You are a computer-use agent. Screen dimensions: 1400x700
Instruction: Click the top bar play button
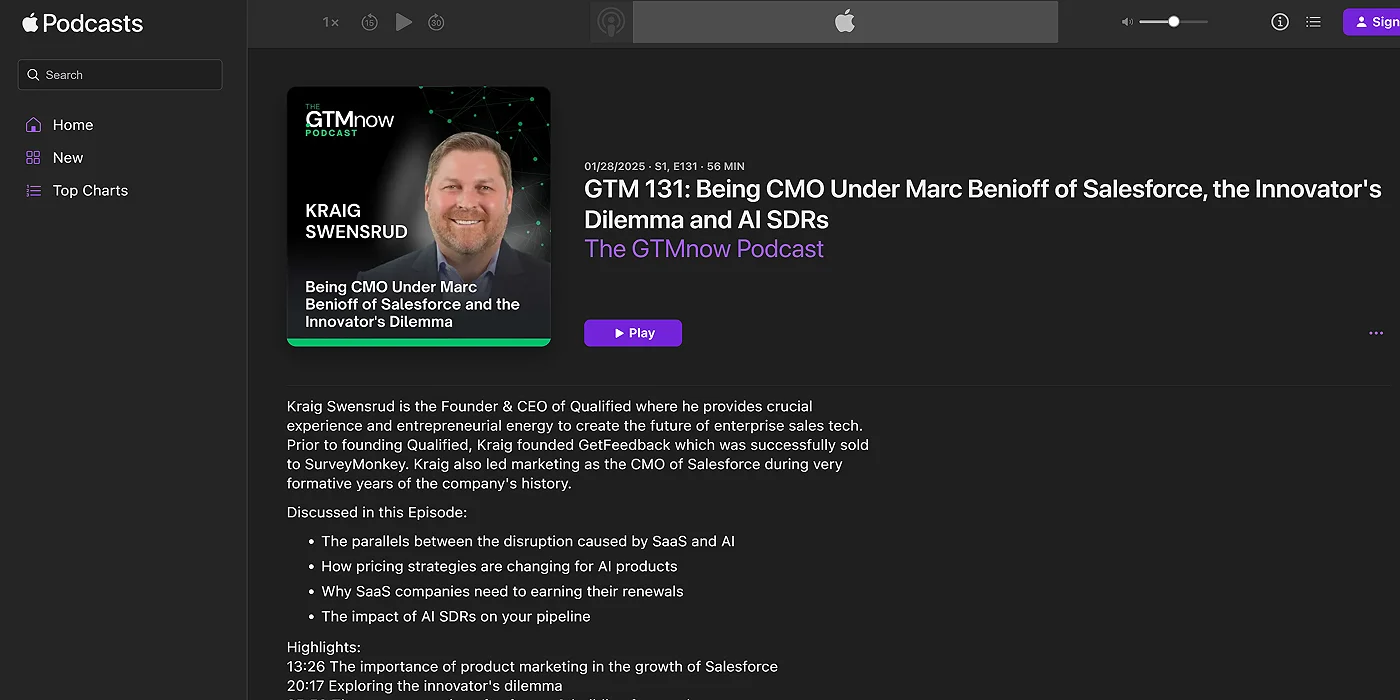pos(404,22)
